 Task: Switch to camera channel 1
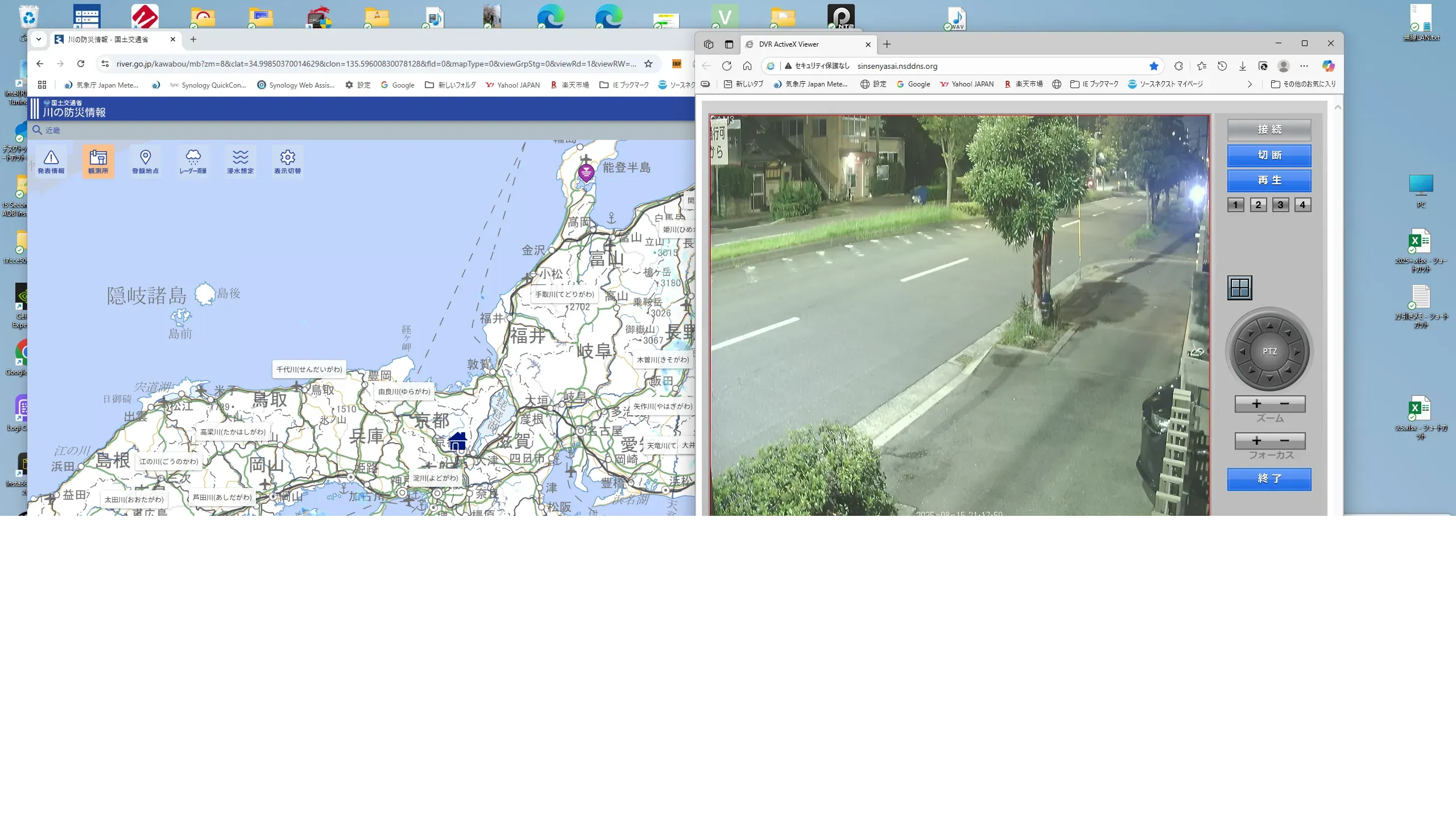(x=1235, y=205)
